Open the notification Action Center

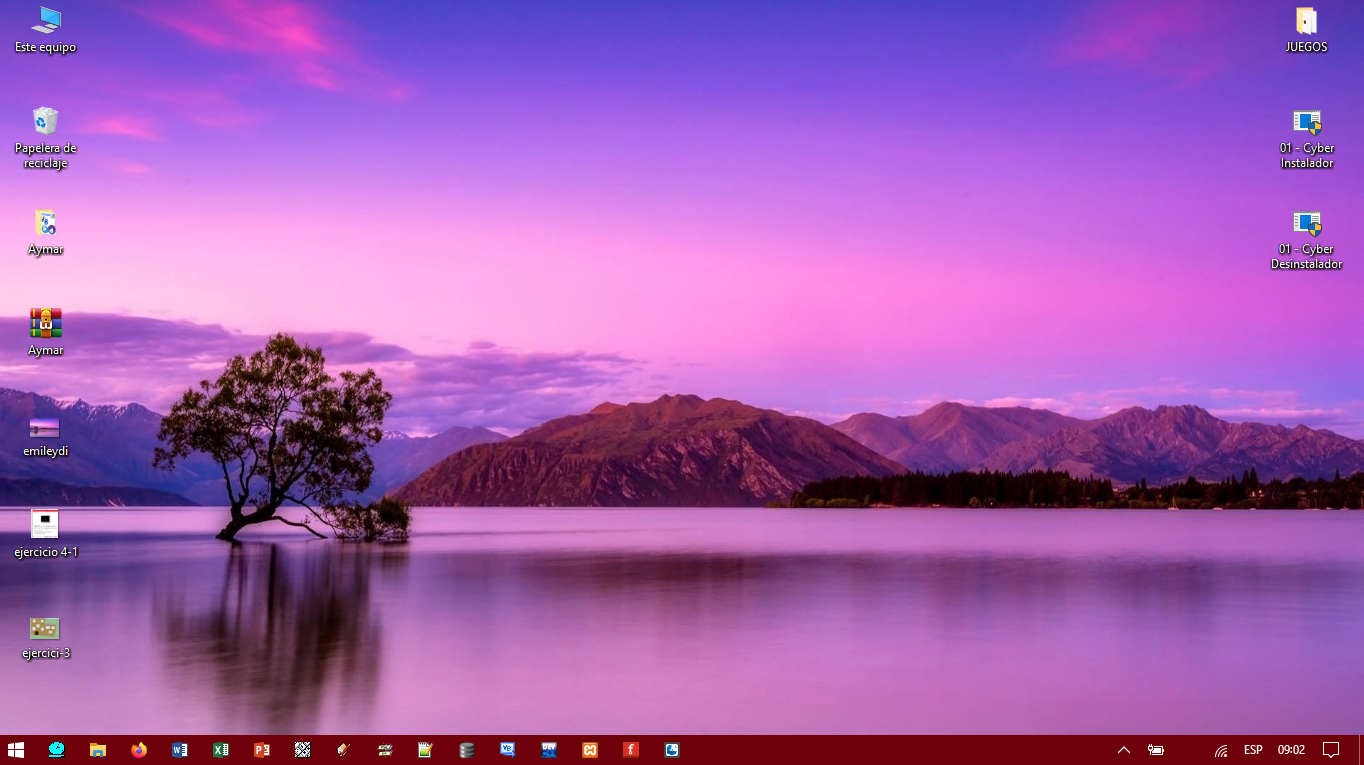pyautogui.click(x=1330, y=749)
